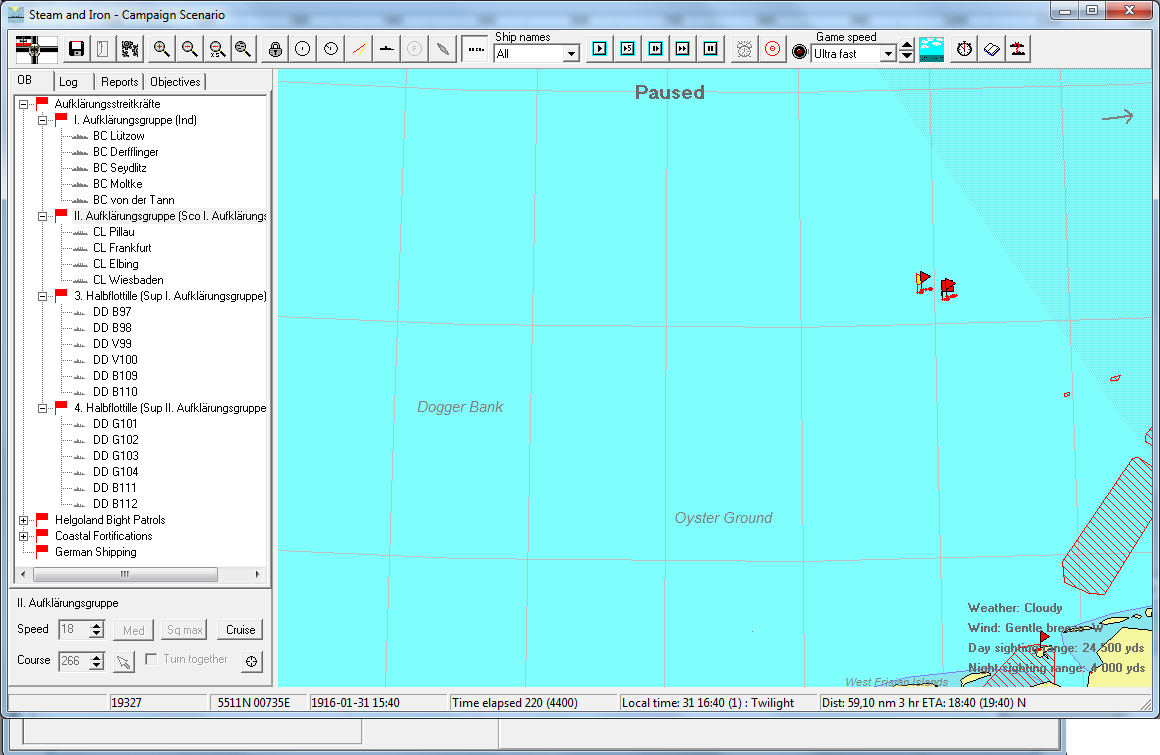Click the step-forward playback button

655,49
